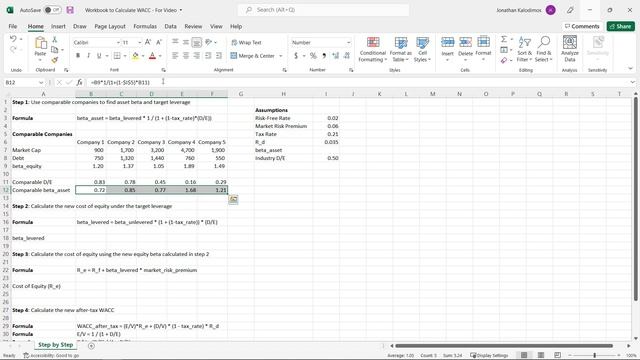Add a new sheet with plus icon
The height and width of the screenshot is (360, 640).
(91, 346)
